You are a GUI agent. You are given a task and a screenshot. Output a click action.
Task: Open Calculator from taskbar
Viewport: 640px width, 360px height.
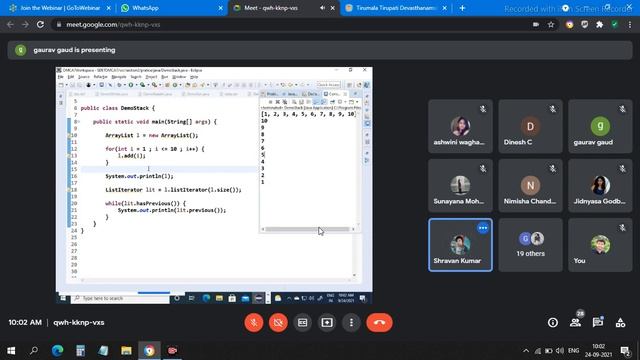click(80, 350)
